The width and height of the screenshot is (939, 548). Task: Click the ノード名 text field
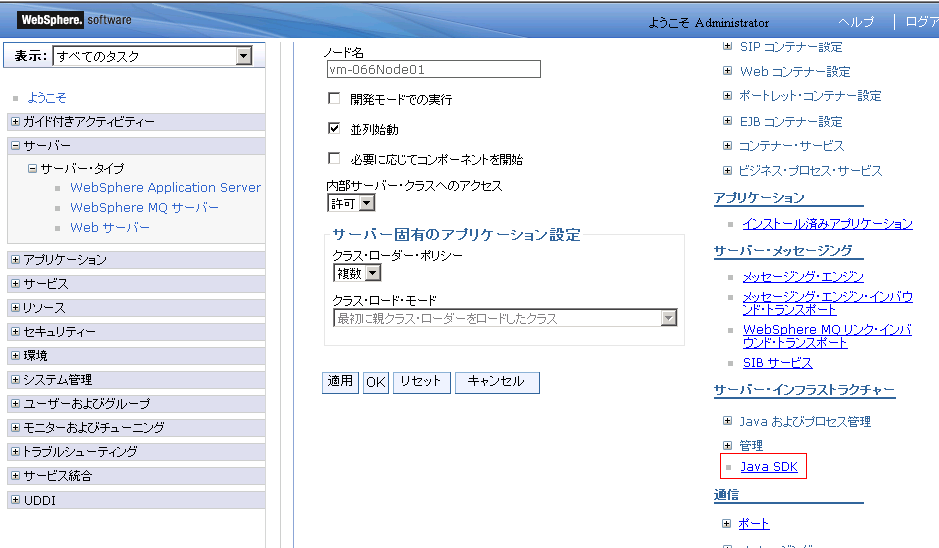point(434,69)
